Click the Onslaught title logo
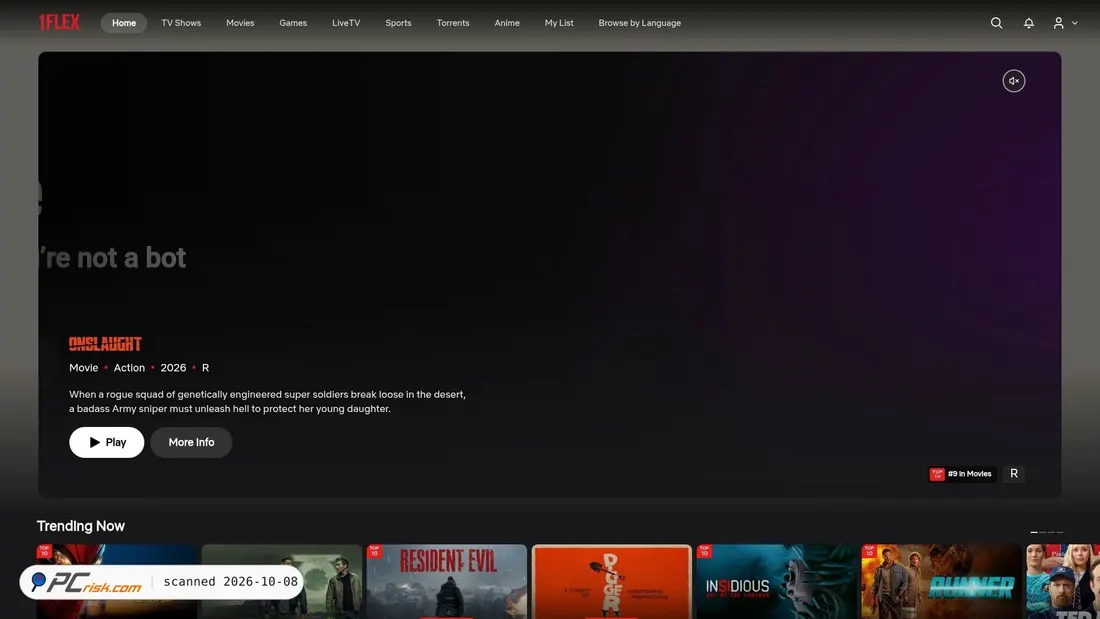The image size is (1100, 619). coord(105,344)
